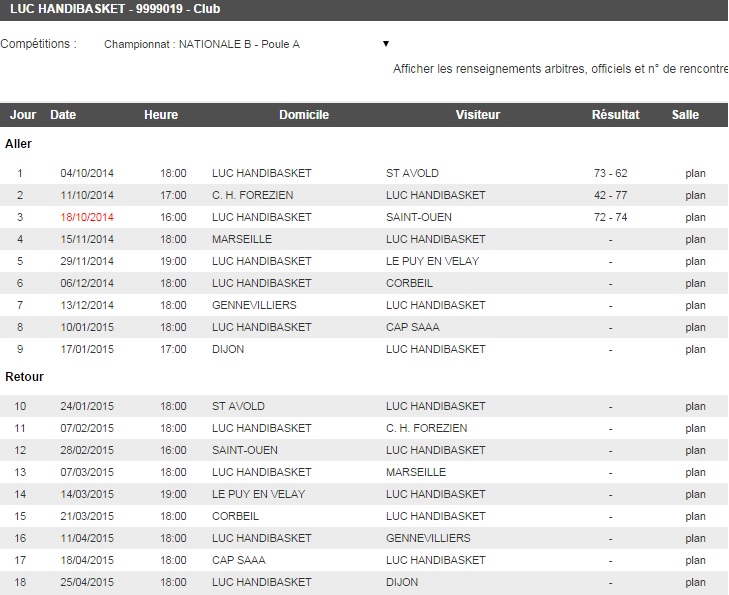The image size is (729, 595).
Task: Open plan link for 21/03/2015 CORBEIL match
Action: (x=695, y=516)
